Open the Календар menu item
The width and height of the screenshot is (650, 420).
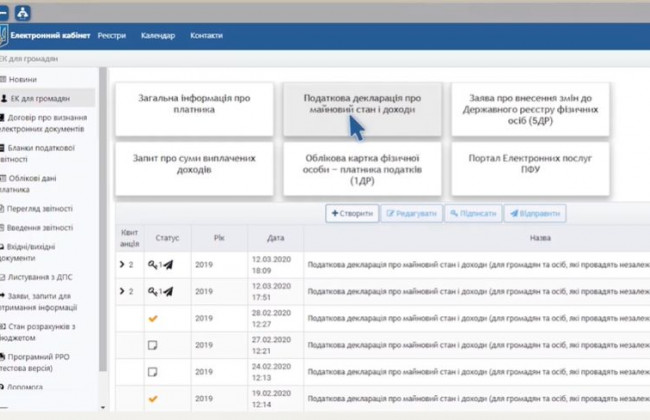pos(157,36)
